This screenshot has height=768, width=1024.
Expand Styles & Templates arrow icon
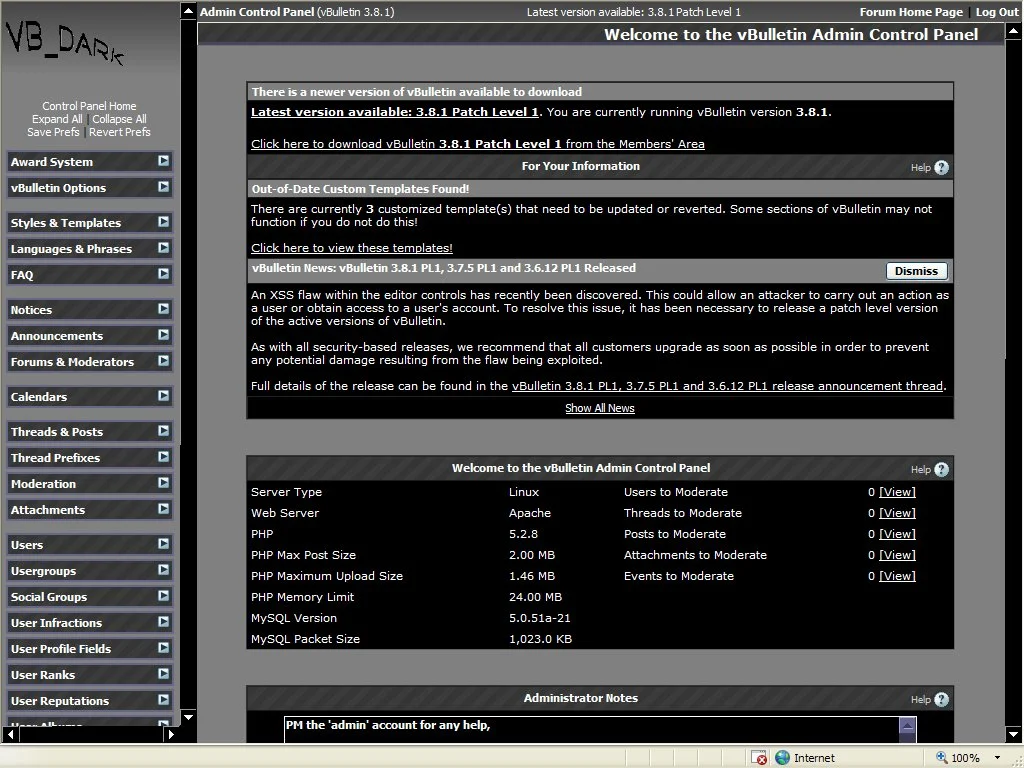[164, 222]
